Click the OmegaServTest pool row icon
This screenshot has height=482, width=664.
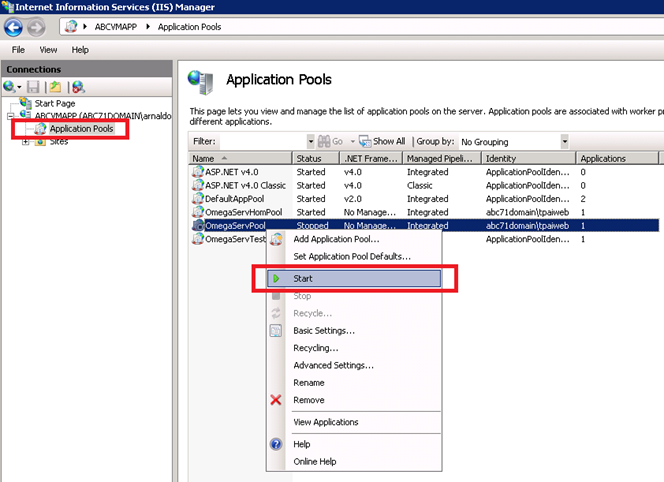tap(198, 239)
